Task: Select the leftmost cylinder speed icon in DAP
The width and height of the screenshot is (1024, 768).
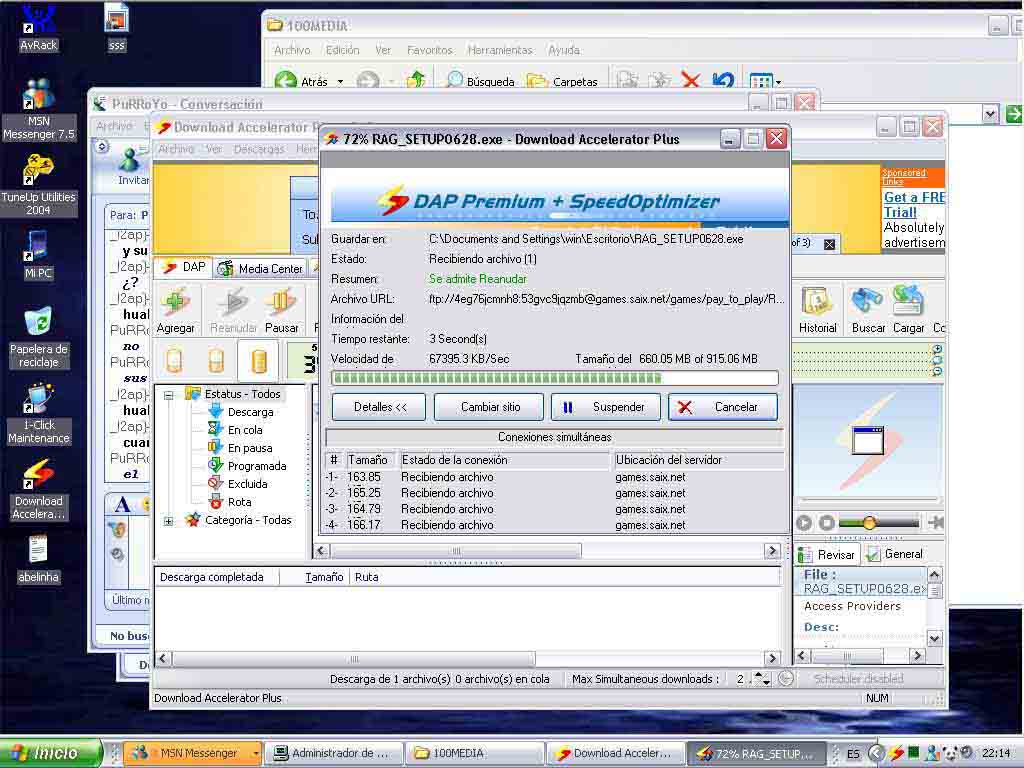Action: tap(174, 360)
